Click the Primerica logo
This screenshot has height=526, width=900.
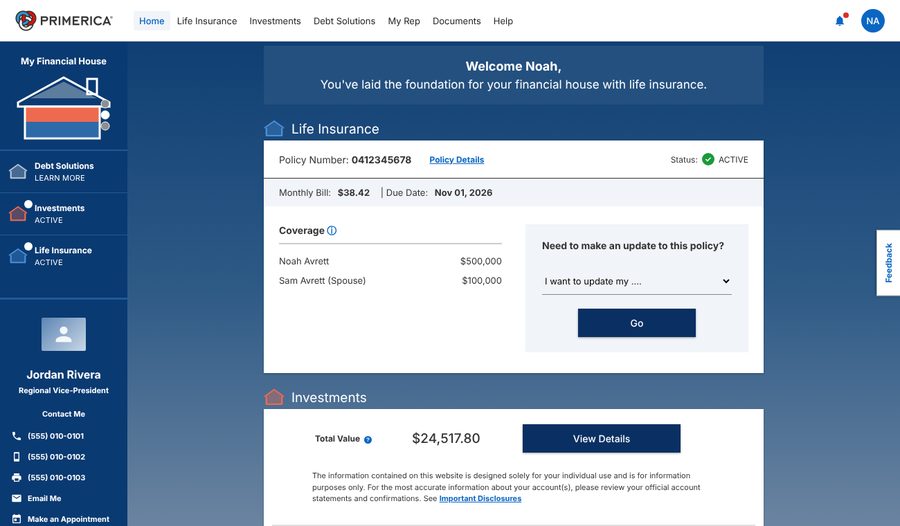64,21
